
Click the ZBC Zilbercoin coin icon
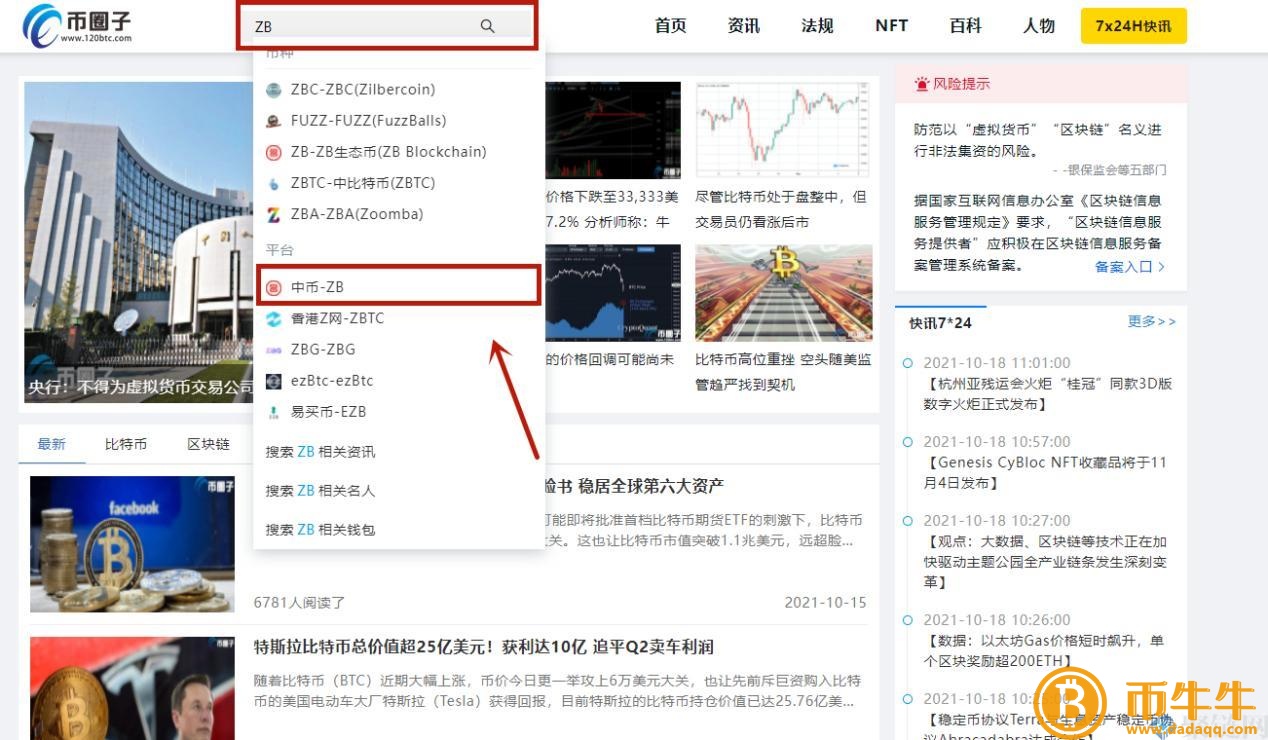(273, 90)
